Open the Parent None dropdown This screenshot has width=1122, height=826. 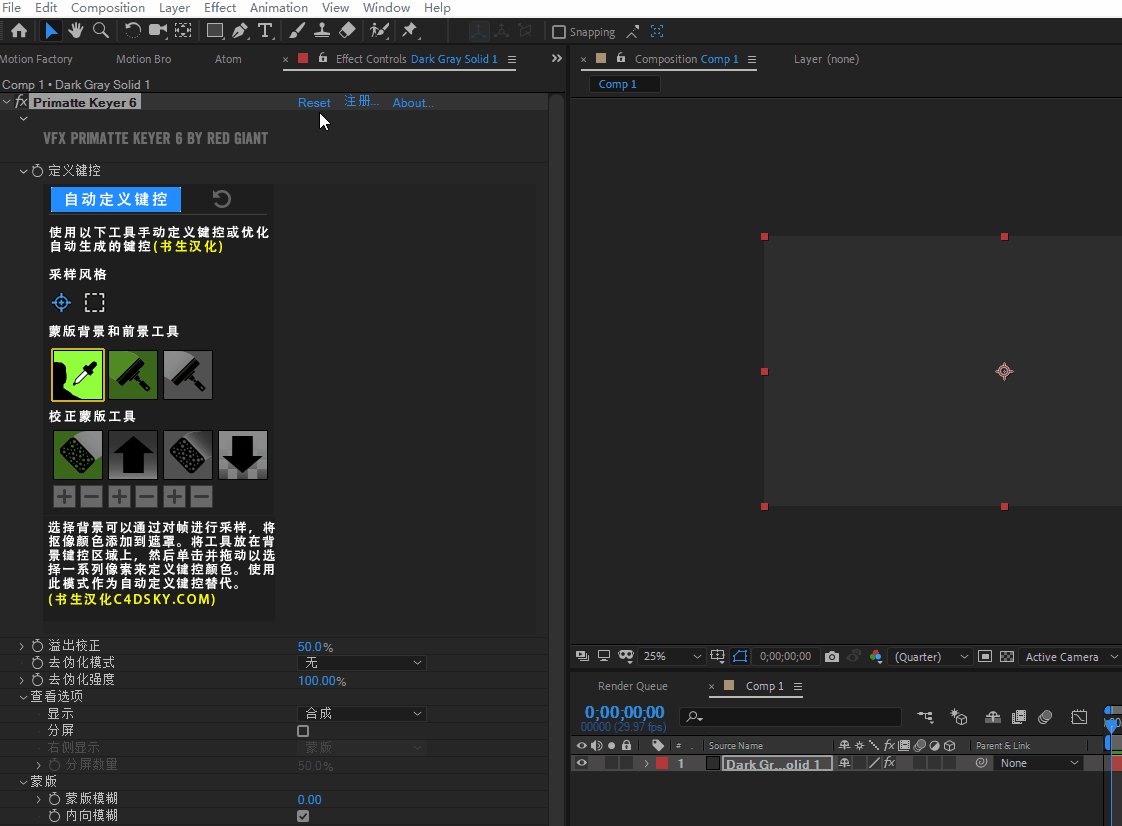1038,763
